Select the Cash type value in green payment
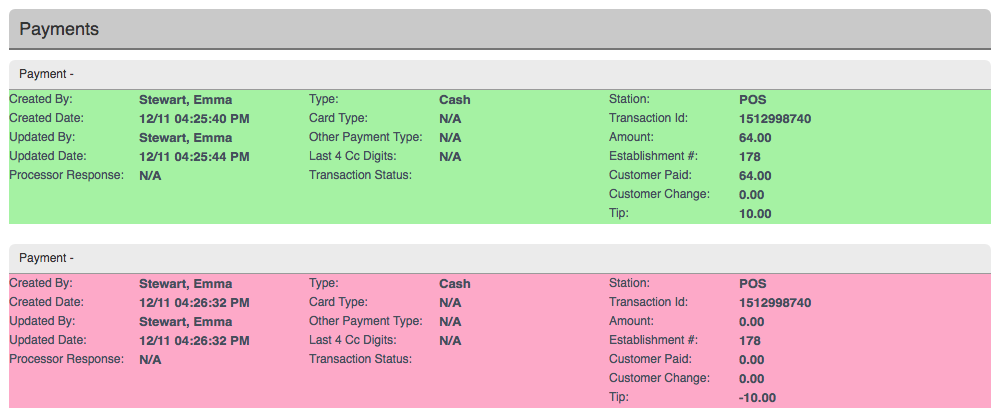Screen dimensions: 999x415 coord(454,100)
